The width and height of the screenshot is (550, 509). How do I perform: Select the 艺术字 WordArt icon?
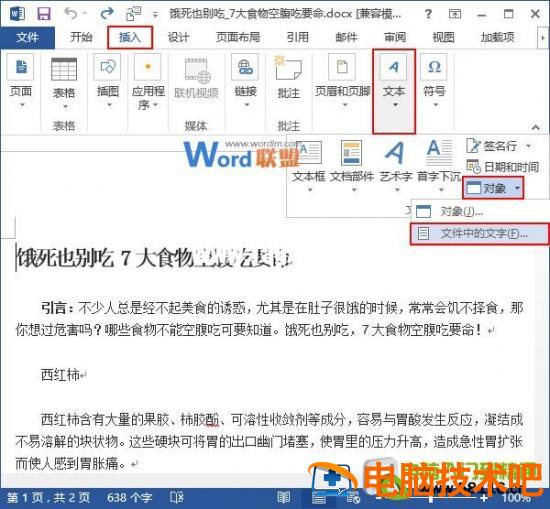point(395,153)
